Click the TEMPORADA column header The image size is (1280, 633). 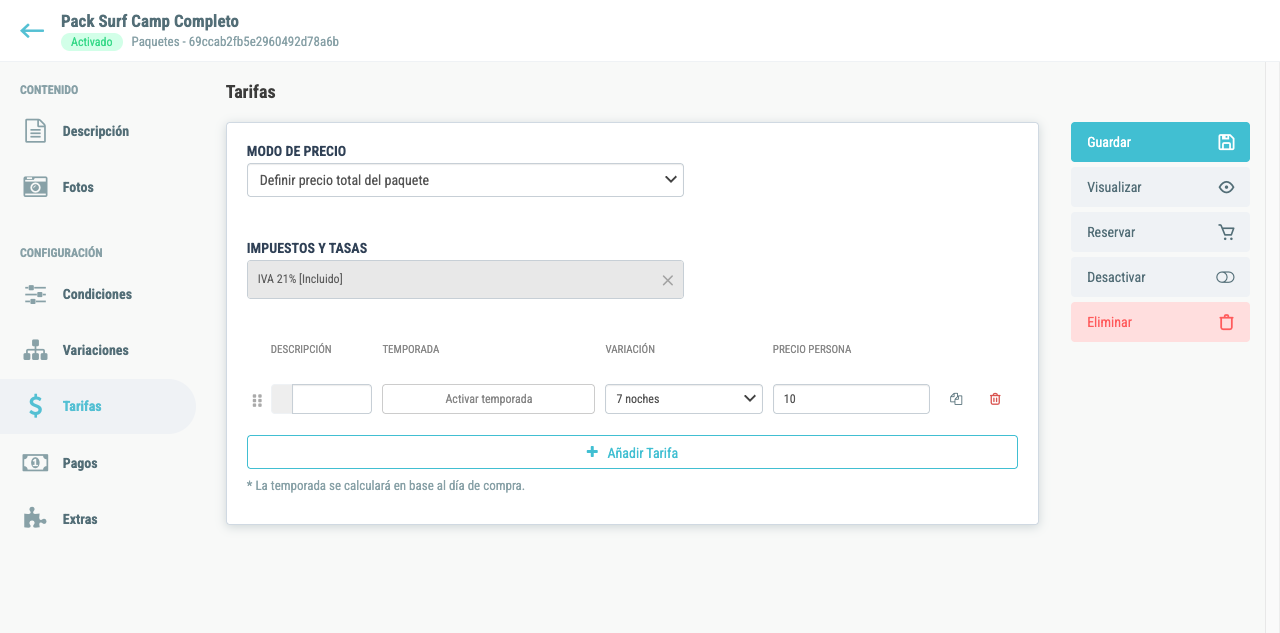pyautogui.click(x=411, y=349)
